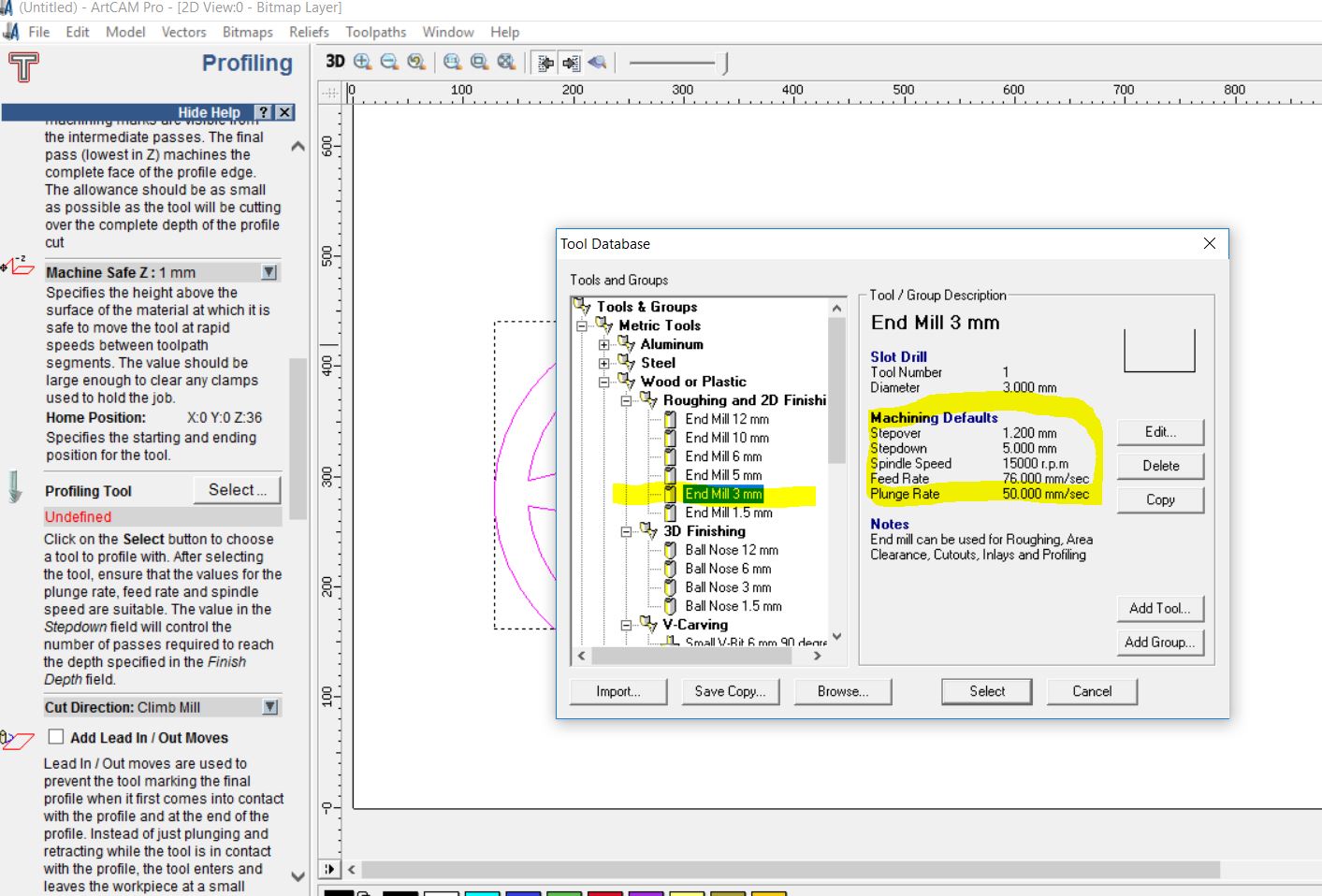Click the Edit... button in Tool Database
Image resolution: width=1322 pixels, height=896 pixels.
pyautogui.click(x=1160, y=432)
